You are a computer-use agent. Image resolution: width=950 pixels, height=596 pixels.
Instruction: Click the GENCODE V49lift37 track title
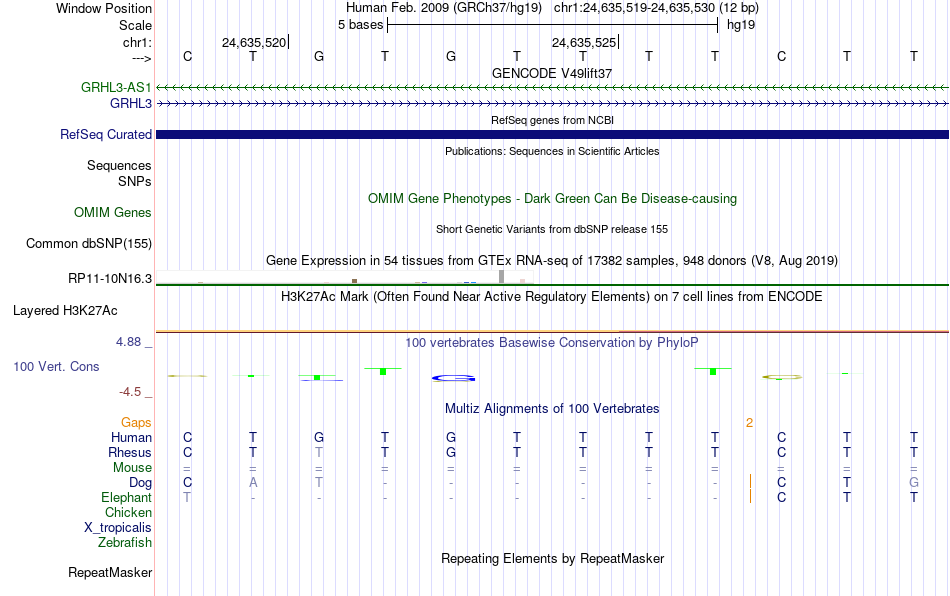coord(552,73)
